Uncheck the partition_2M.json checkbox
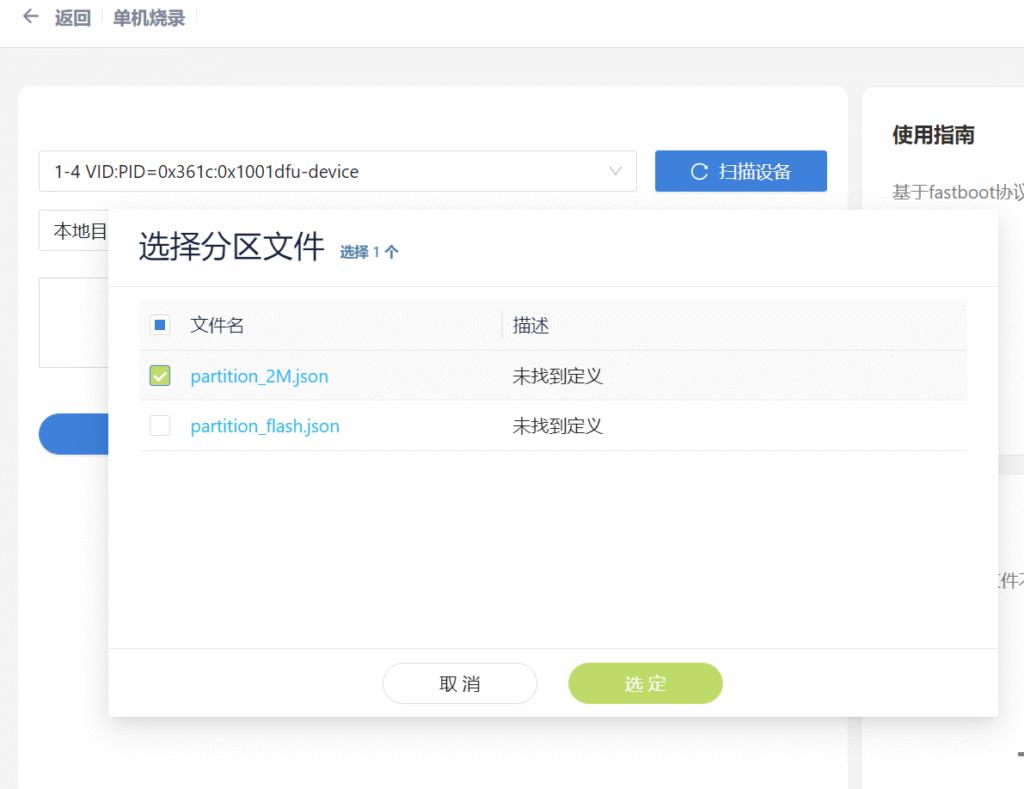The width and height of the screenshot is (1024, 789). [x=160, y=376]
